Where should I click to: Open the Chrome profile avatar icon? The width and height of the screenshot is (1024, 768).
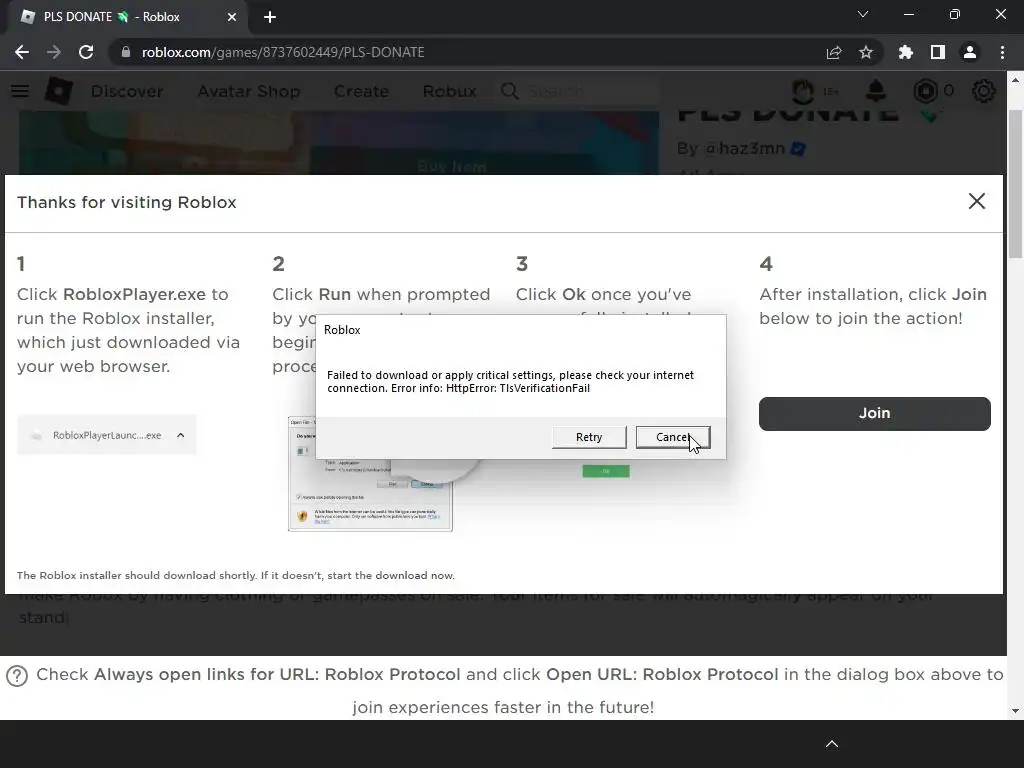[x=970, y=52]
